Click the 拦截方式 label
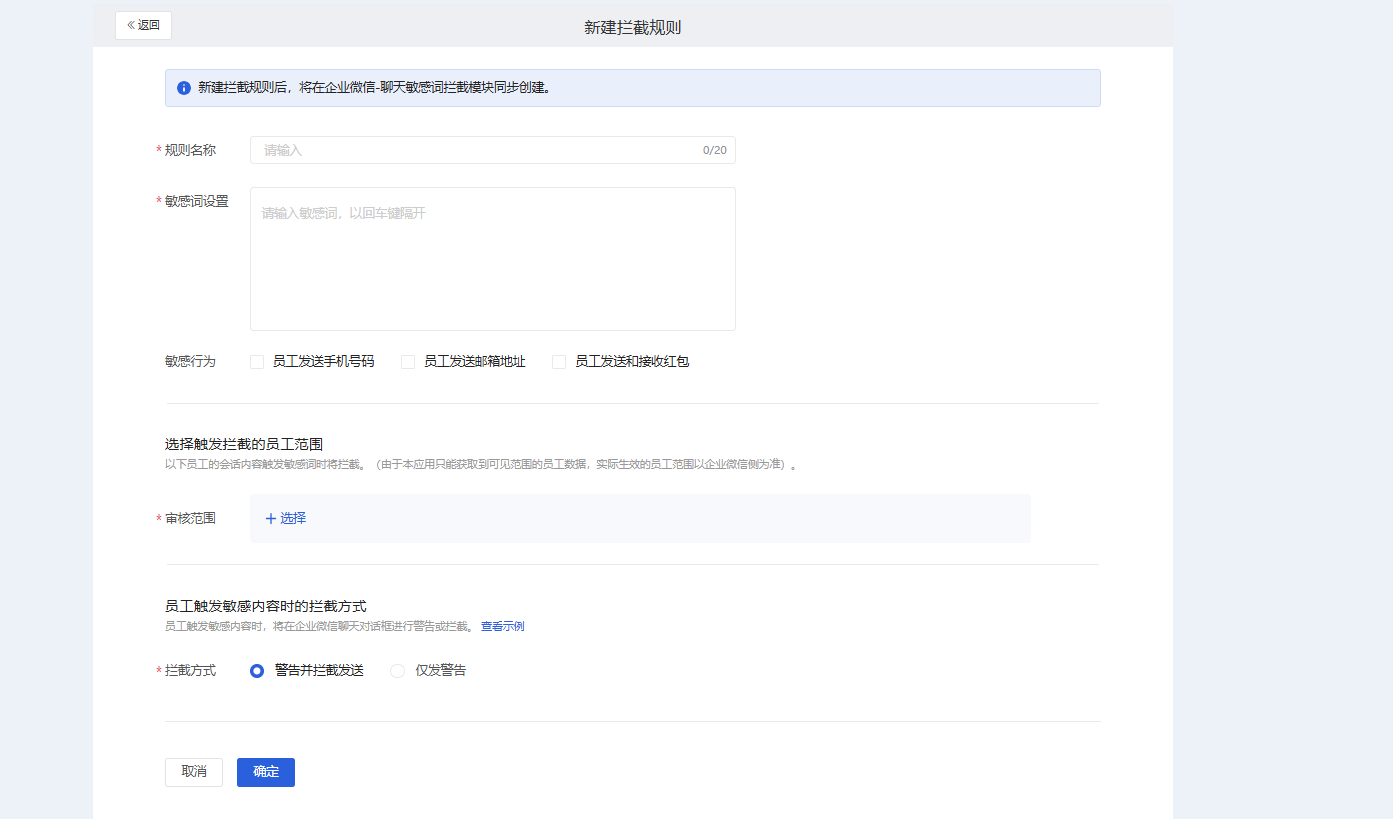The image size is (1393, 819). (190, 670)
